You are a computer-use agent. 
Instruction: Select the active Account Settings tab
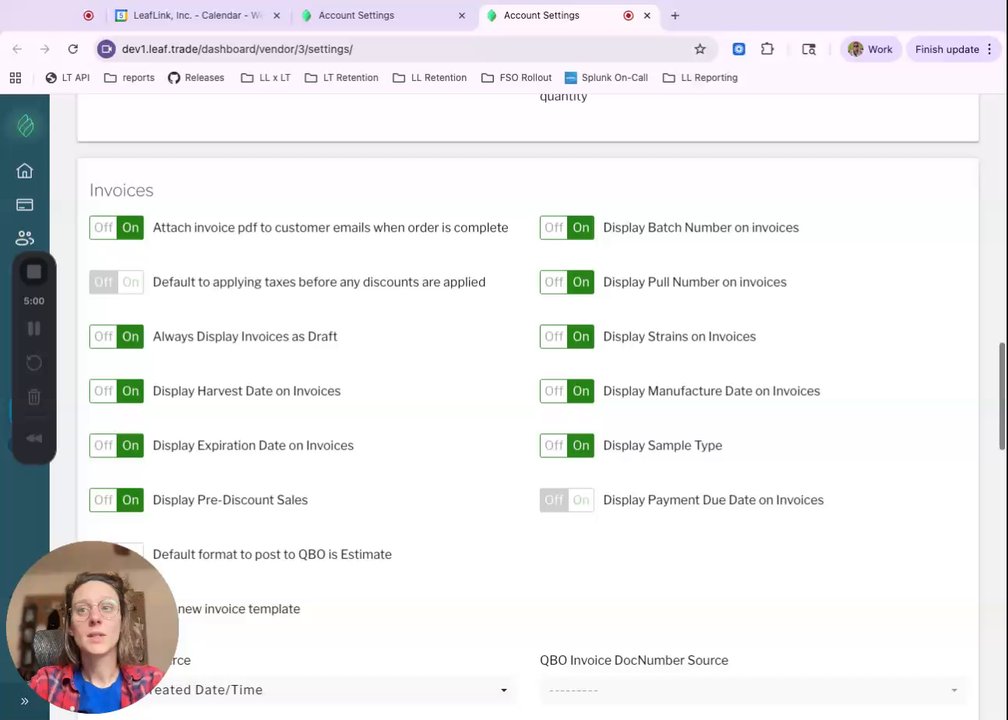[x=569, y=15]
